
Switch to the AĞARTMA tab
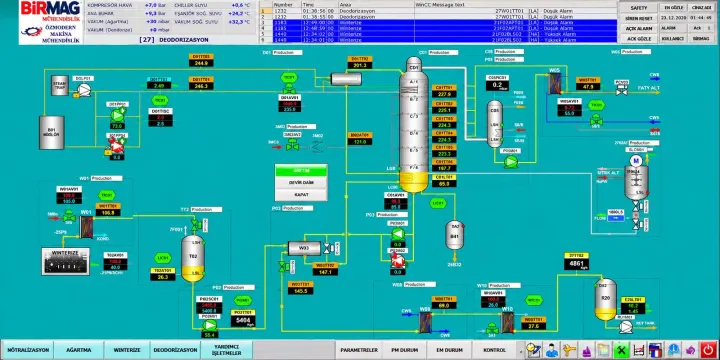point(79,350)
